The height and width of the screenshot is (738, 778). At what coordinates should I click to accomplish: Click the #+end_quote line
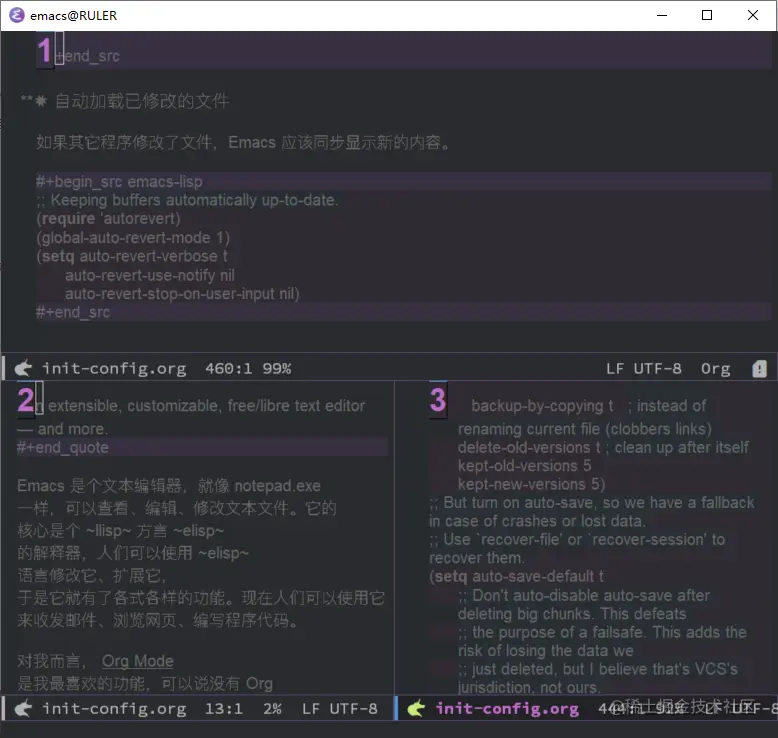[x=63, y=448]
